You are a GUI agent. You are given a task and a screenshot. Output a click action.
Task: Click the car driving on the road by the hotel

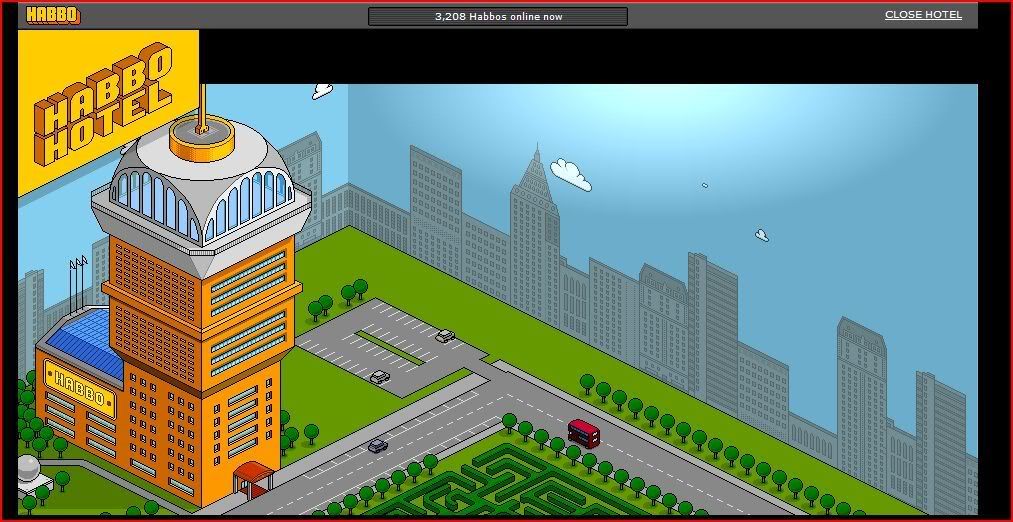(377, 445)
